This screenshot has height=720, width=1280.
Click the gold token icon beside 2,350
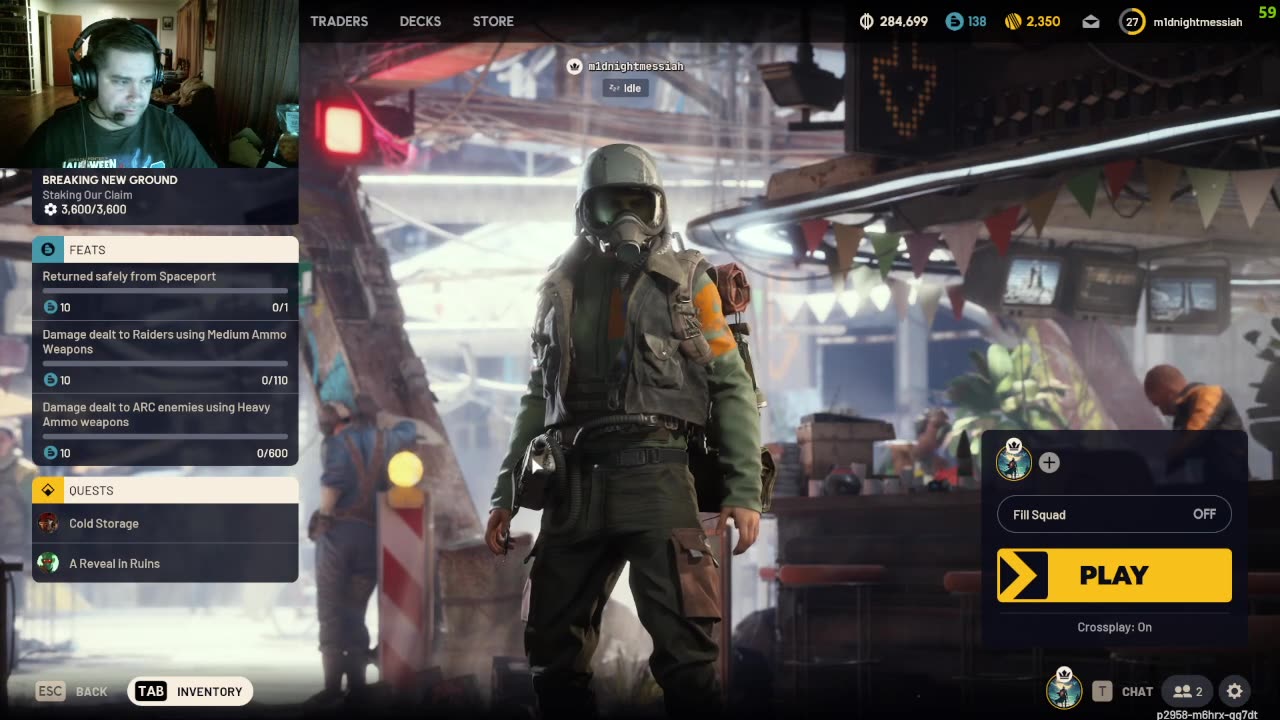coord(1013,21)
